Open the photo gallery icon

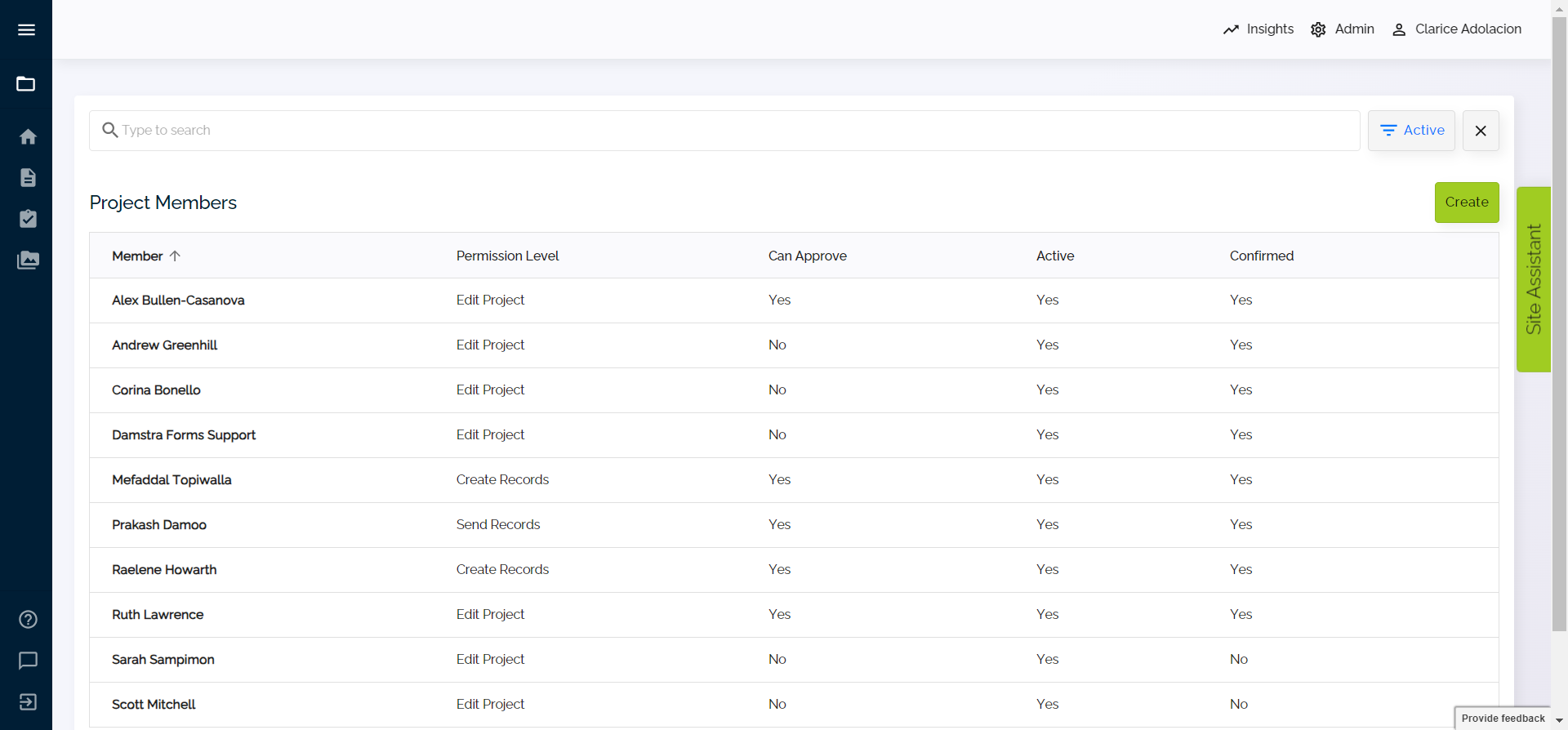pyautogui.click(x=28, y=260)
